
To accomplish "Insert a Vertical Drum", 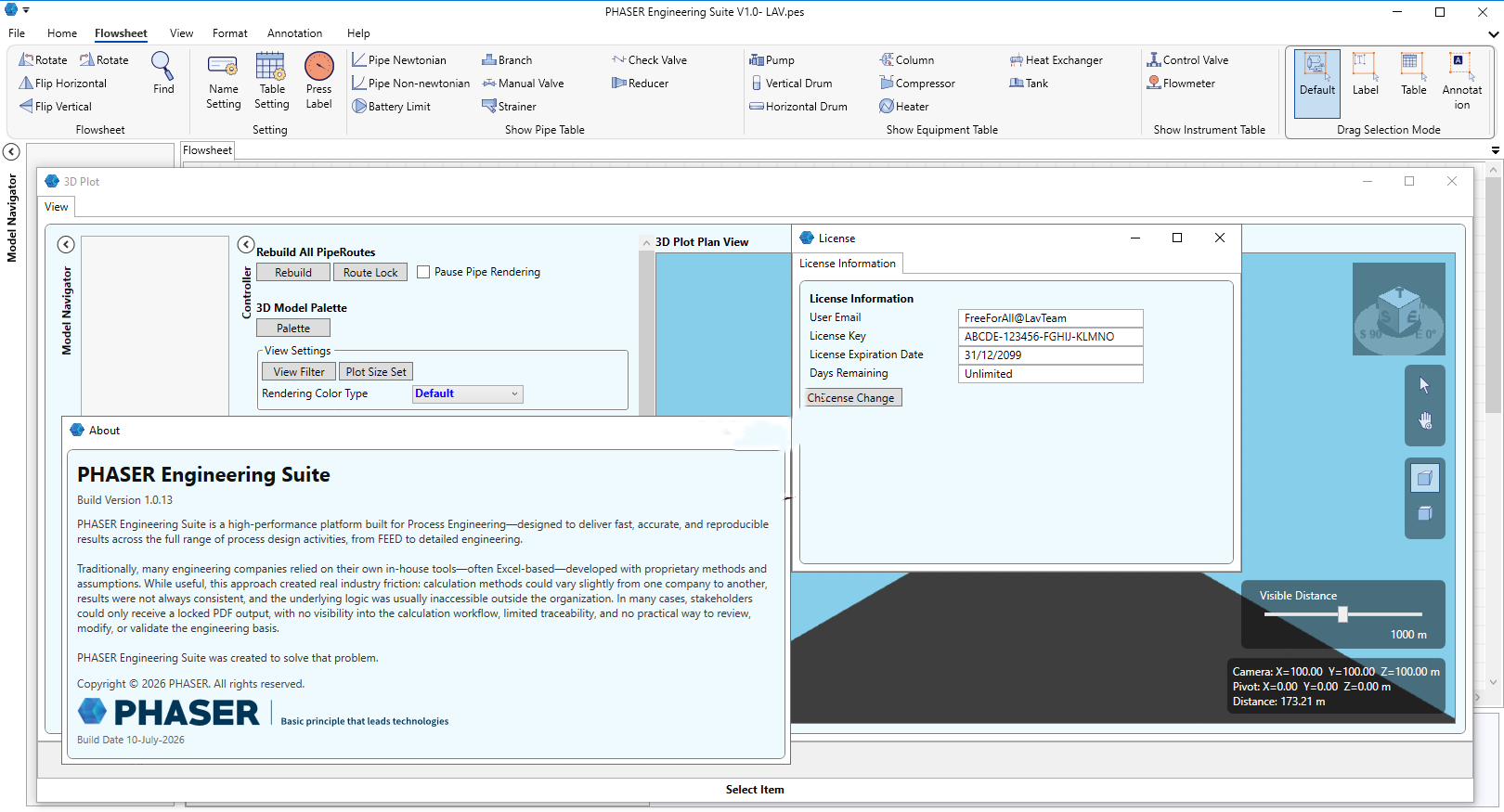I will [791, 84].
